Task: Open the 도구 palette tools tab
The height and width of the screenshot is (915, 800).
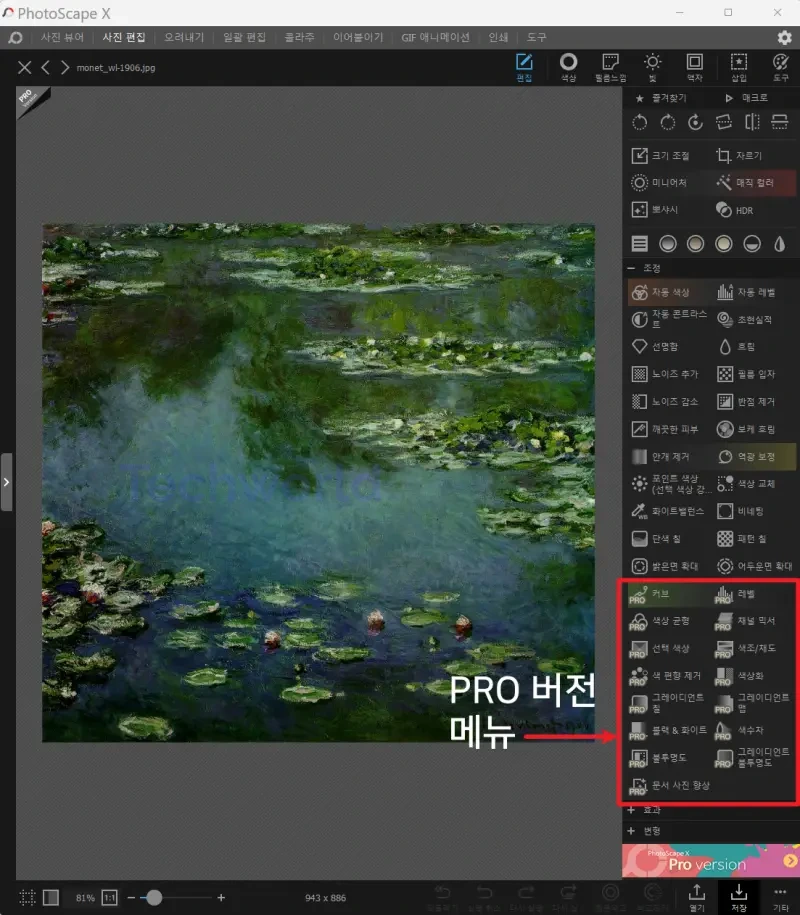Action: [x=781, y=67]
